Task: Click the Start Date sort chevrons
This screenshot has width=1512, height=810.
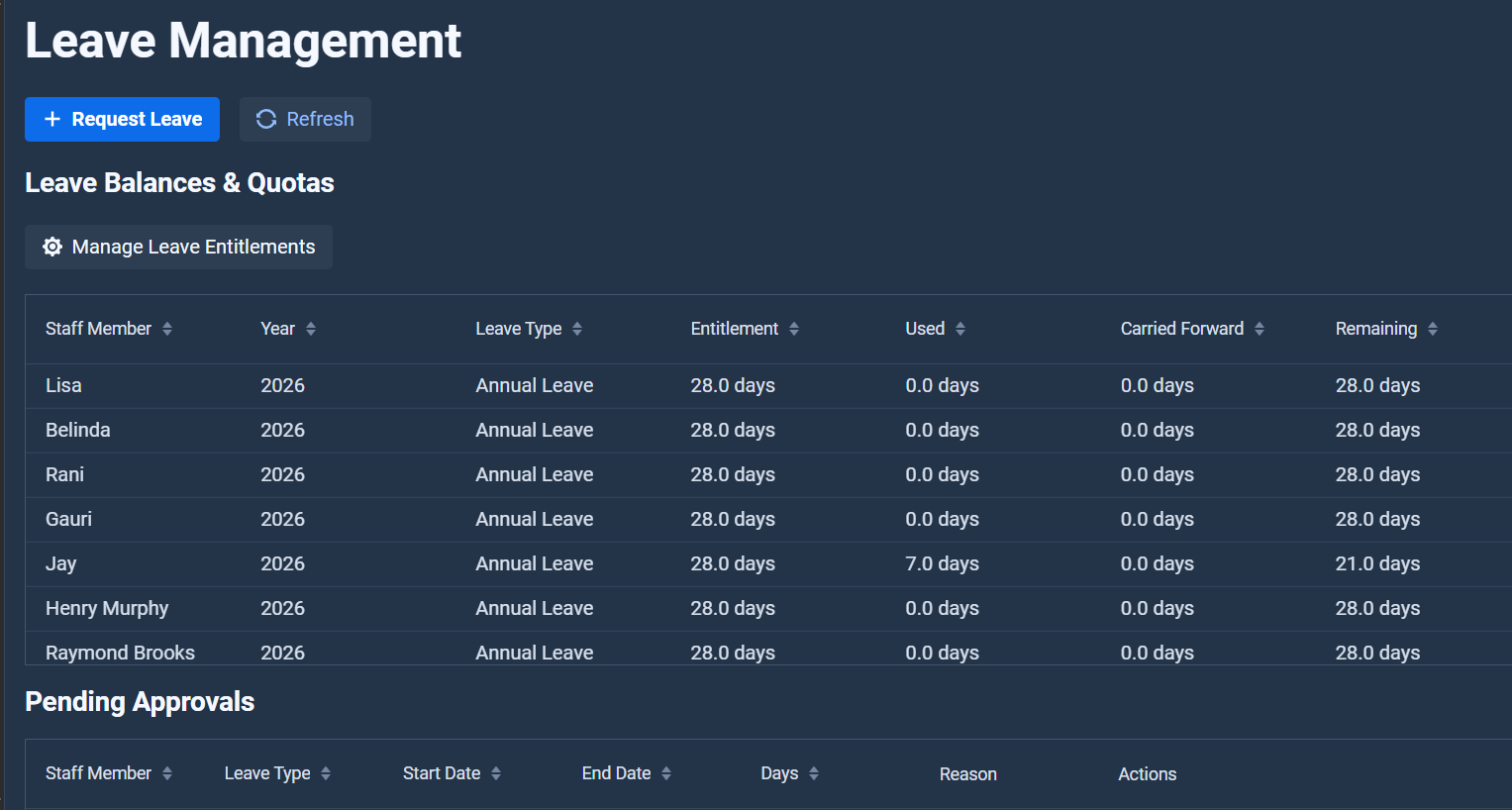Action: (496, 773)
